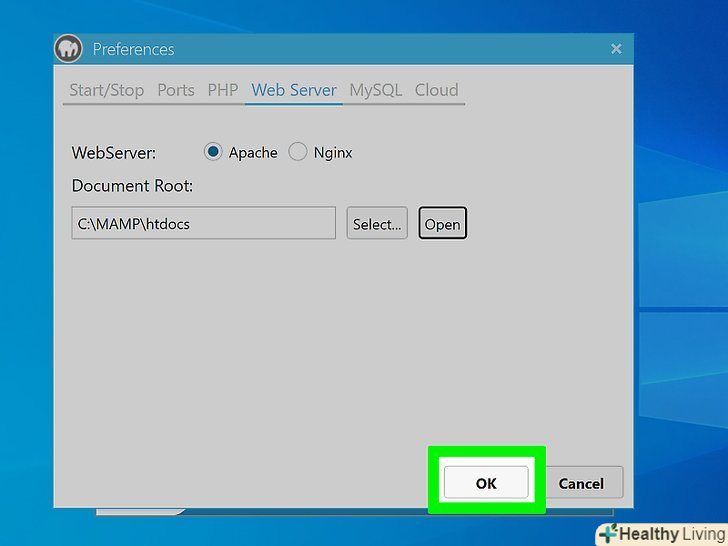Screen dimensions: 728x546
Task: Confirm preferences with OK
Action: [486, 483]
